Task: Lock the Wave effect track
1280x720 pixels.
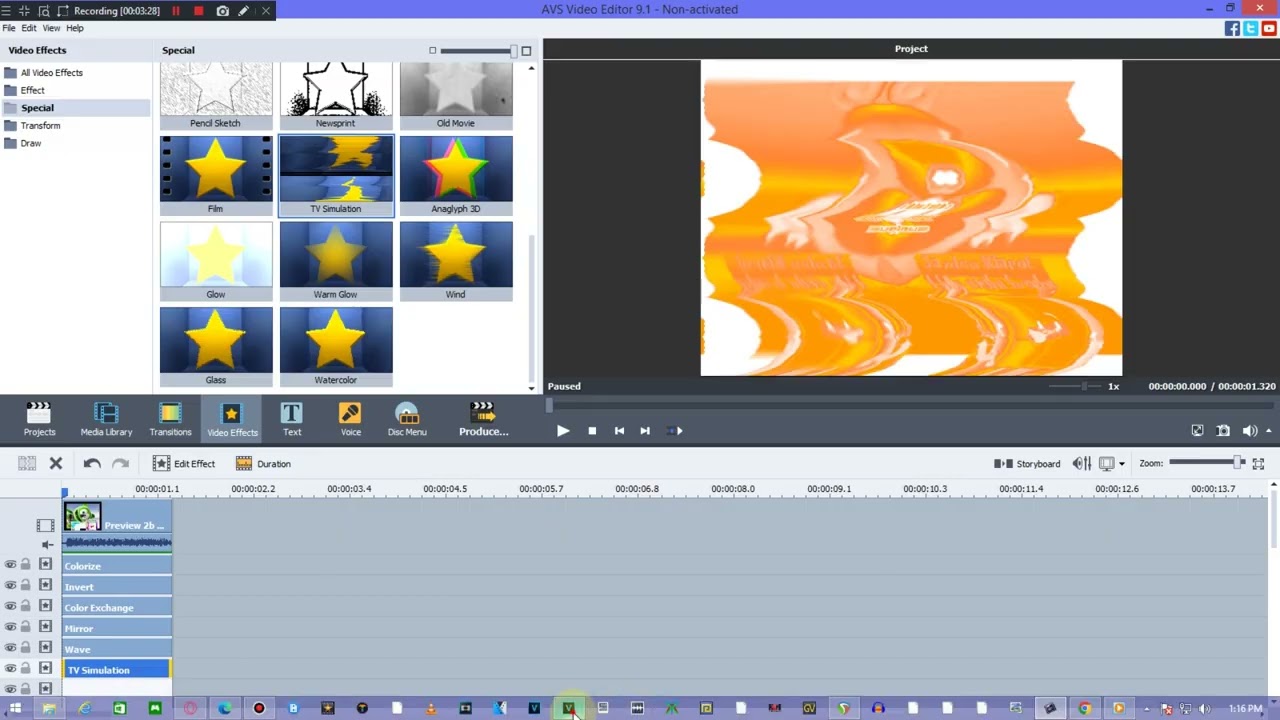Action: (25, 649)
